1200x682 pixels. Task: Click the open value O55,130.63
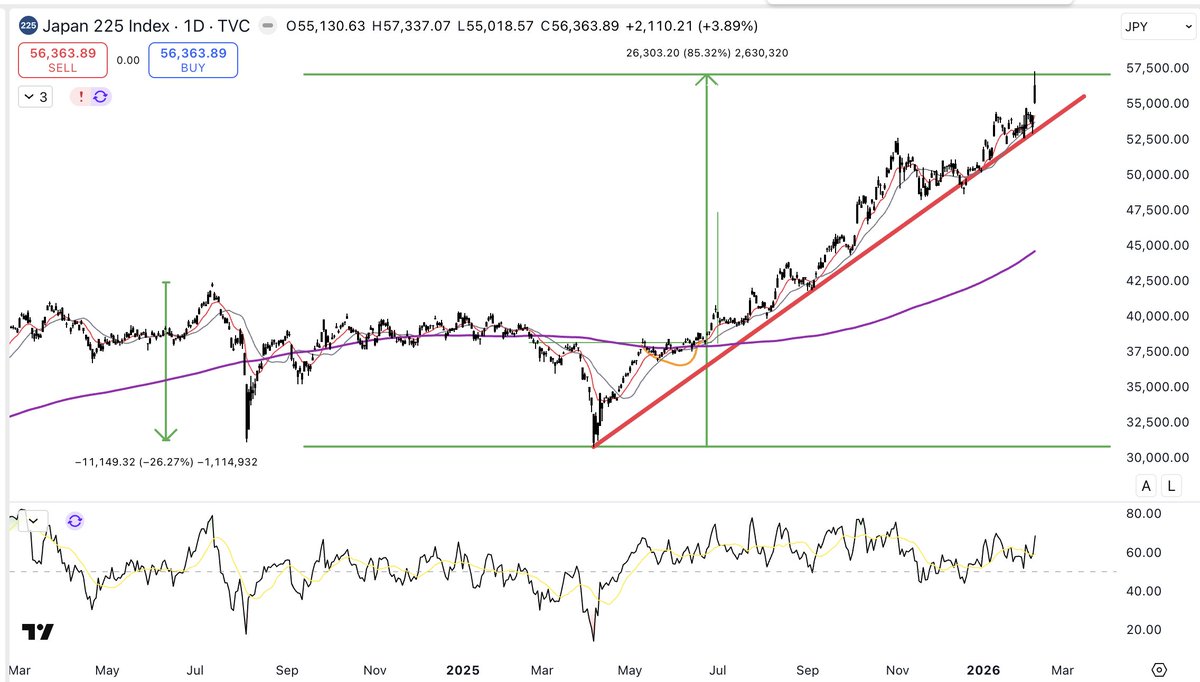[x=325, y=26]
